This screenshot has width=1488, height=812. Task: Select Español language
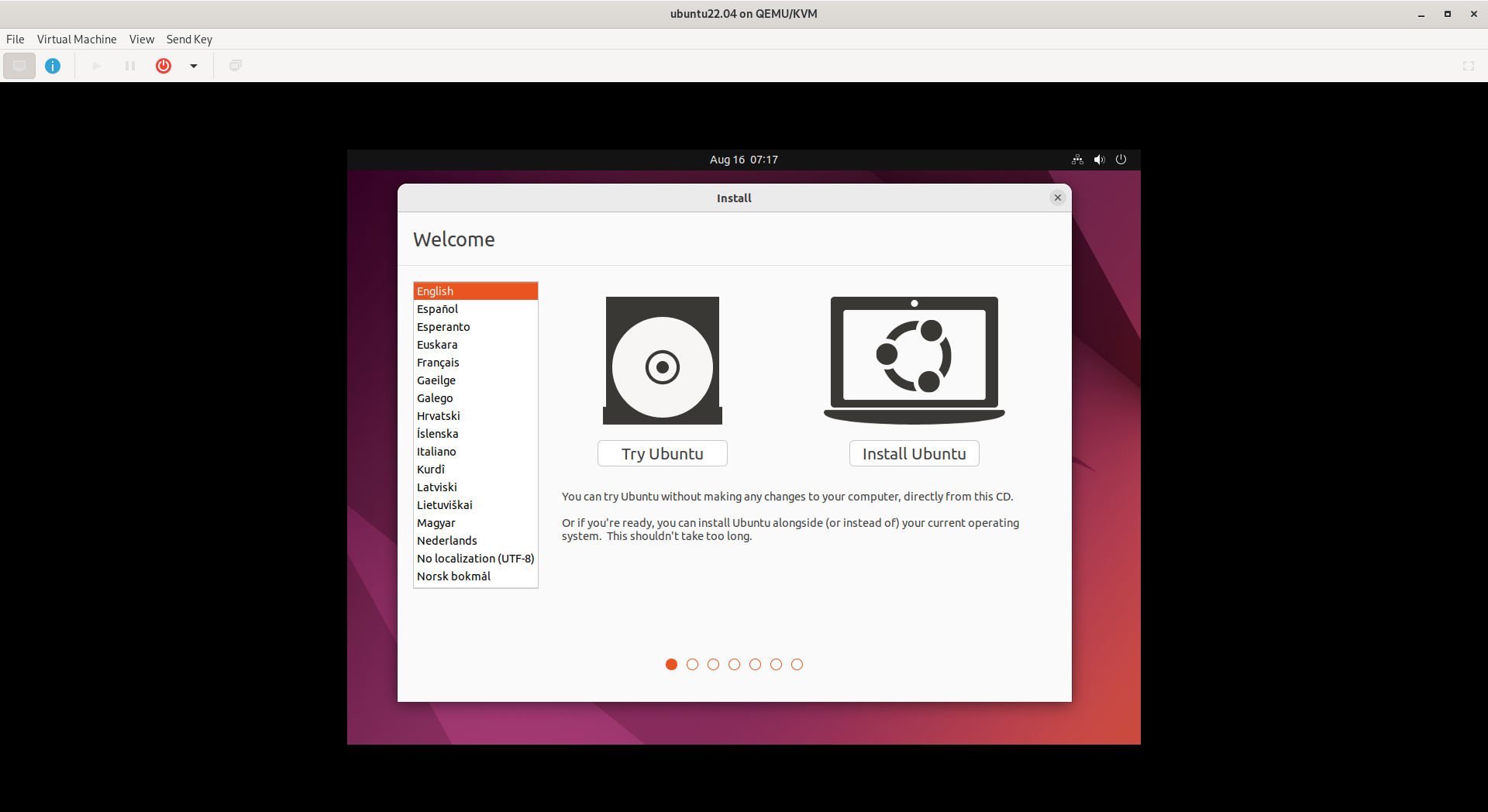[476, 309]
